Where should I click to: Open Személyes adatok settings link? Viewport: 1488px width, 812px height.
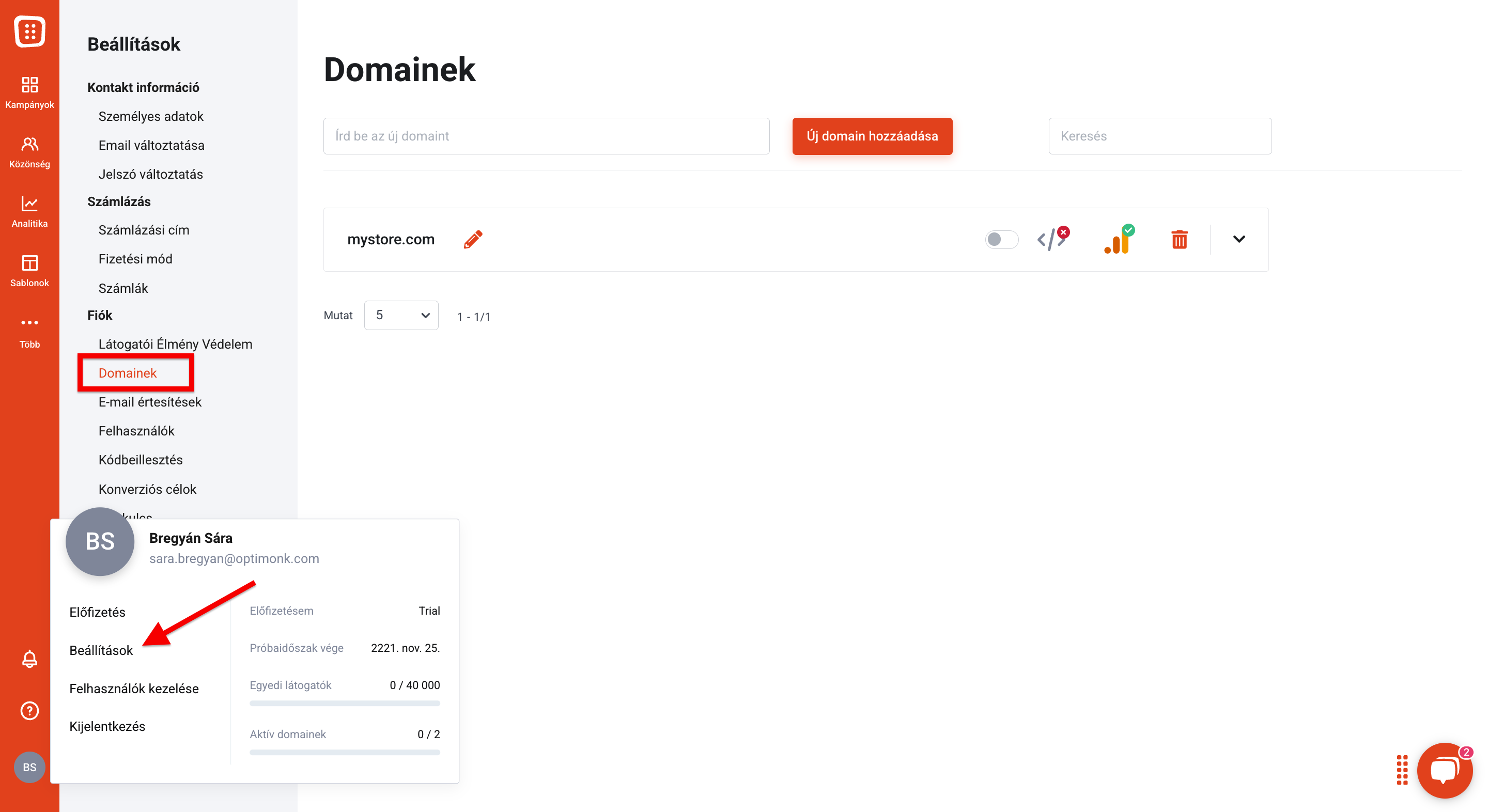coord(151,116)
